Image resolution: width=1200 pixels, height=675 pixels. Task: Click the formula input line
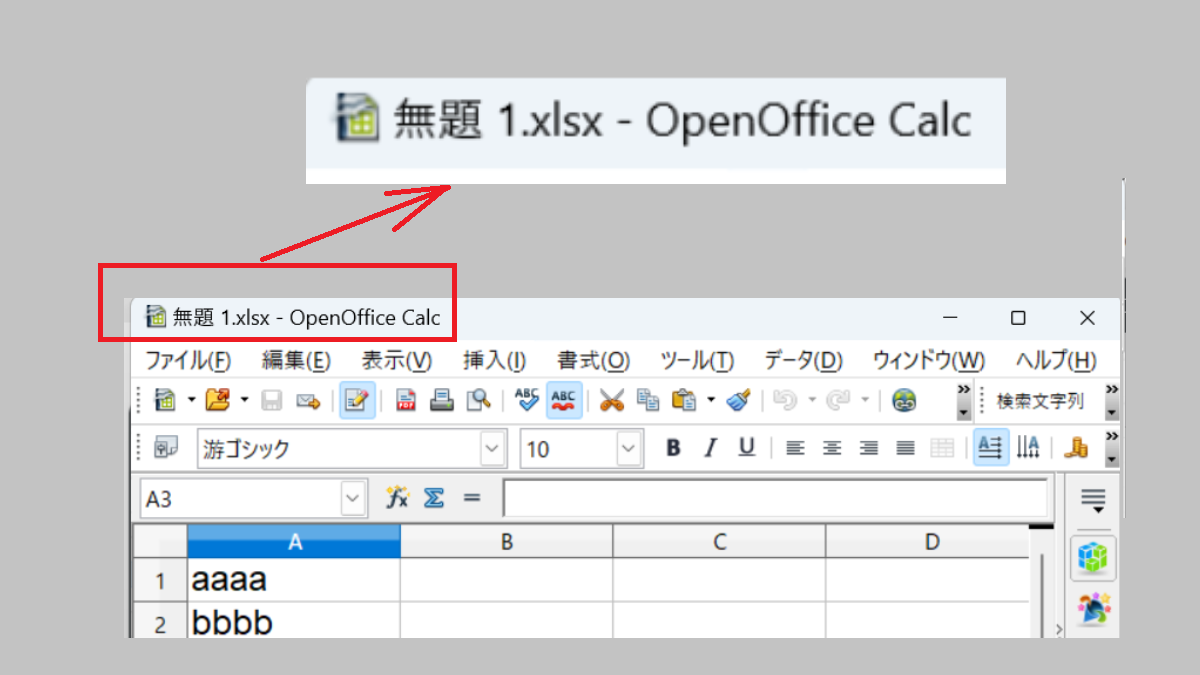tap(775, 498)
